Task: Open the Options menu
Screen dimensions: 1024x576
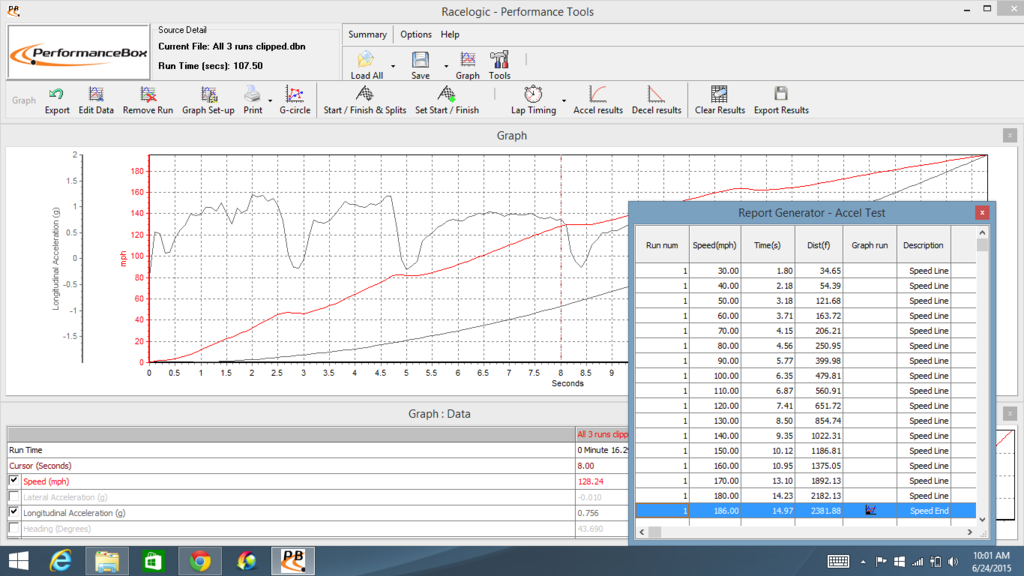Action: pos(415,35)
